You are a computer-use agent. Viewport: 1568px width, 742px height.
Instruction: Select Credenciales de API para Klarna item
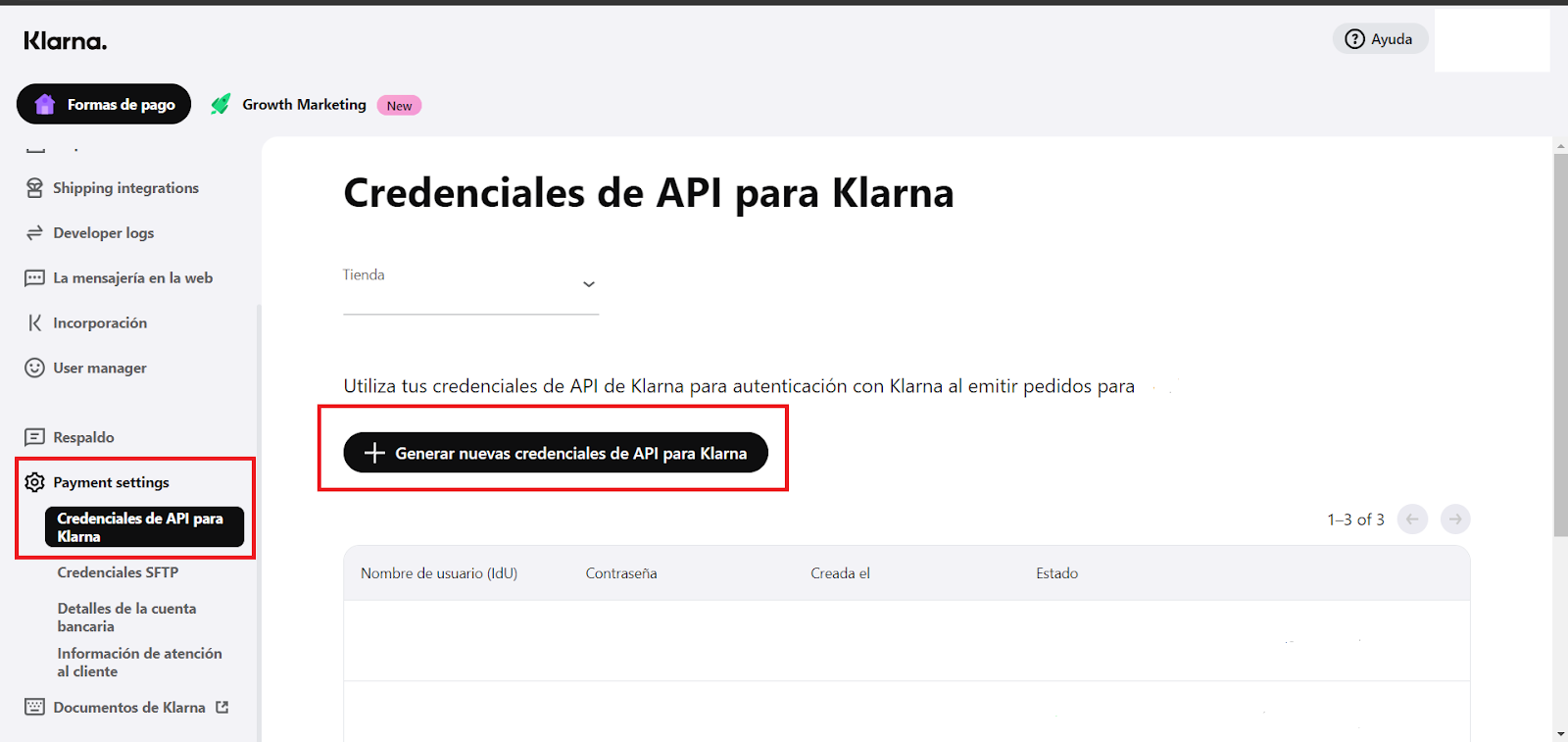(144, 526)
